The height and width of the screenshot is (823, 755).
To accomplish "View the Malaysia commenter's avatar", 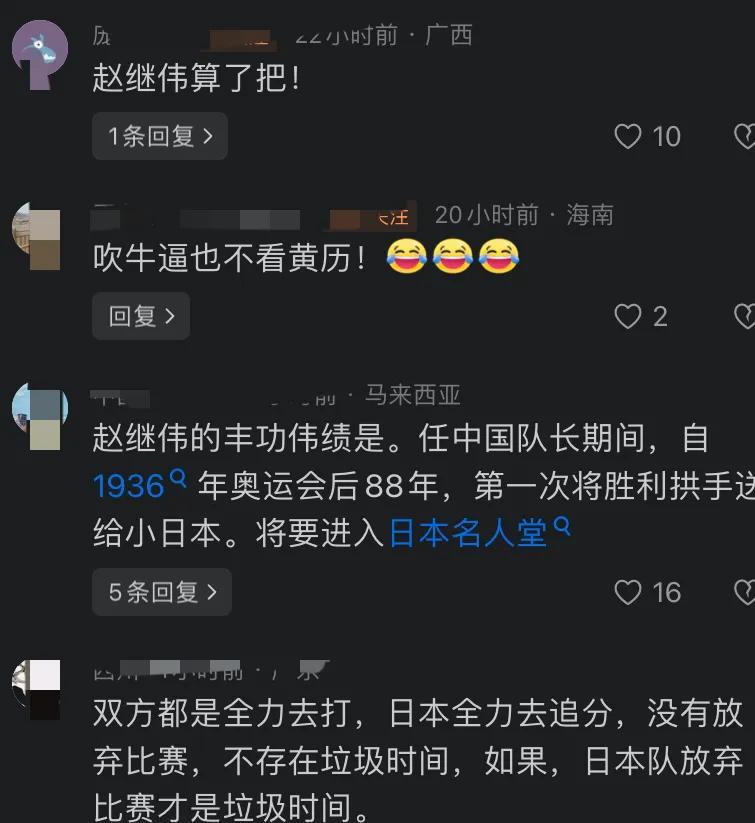I will (x=40, y=416).
